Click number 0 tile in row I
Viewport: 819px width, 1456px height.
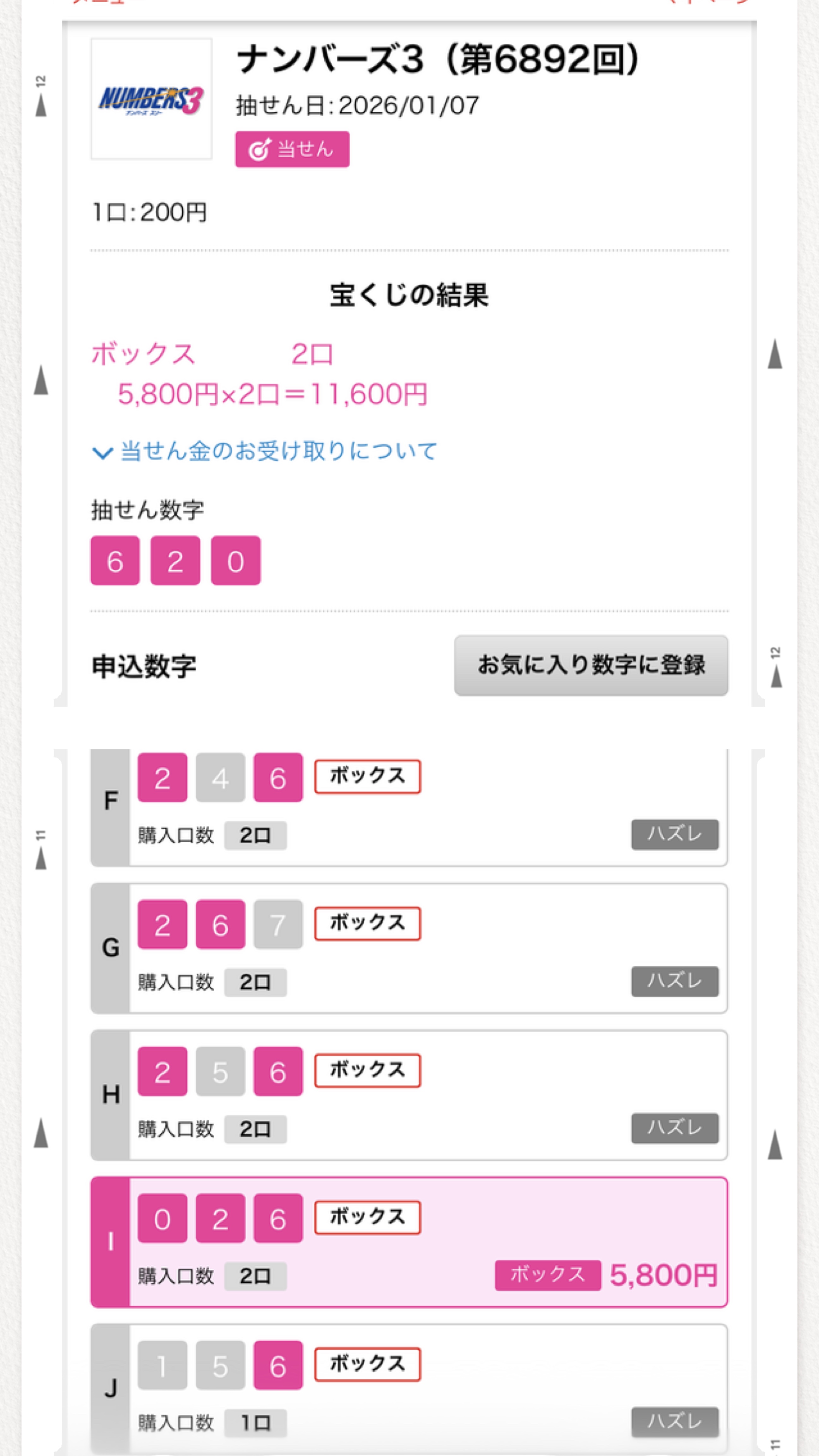click(x=162, y=1219)
